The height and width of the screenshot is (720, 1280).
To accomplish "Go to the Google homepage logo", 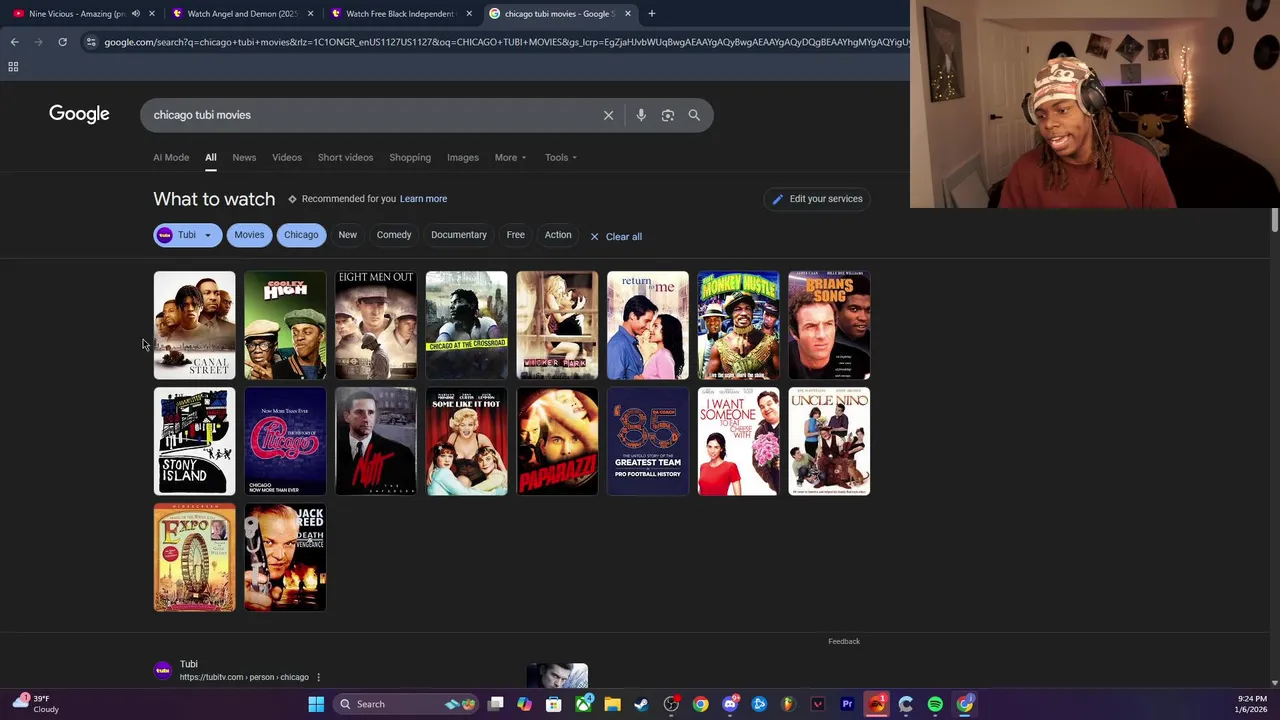I will (x=79, y=114).
